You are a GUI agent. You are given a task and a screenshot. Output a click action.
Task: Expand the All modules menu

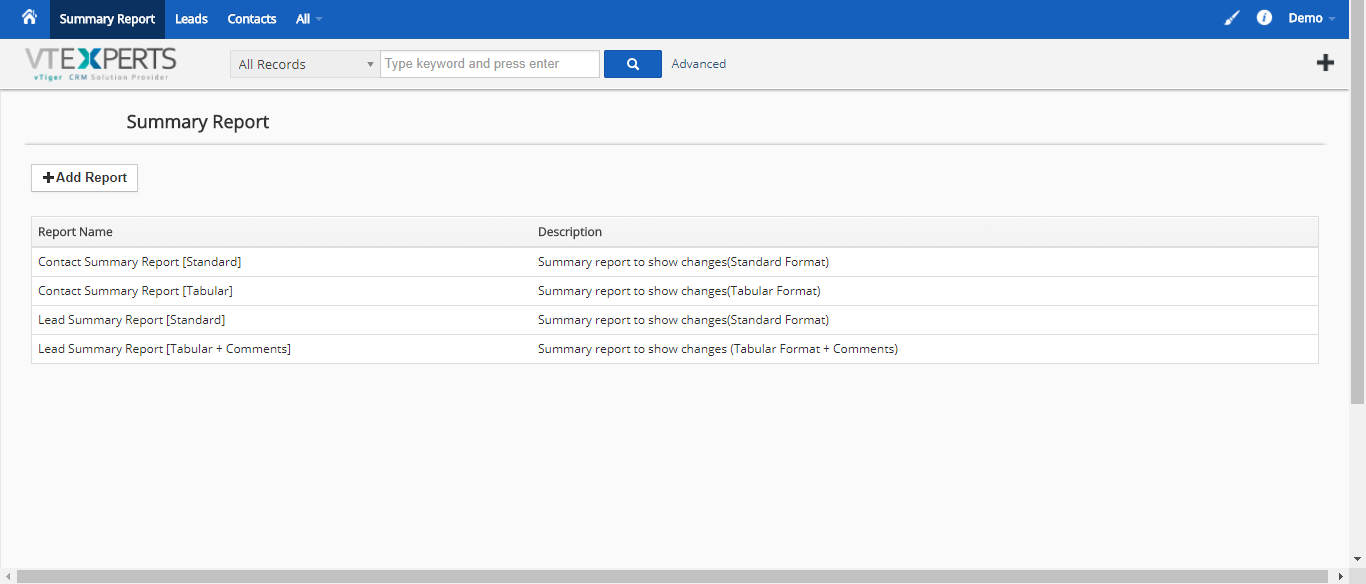click(x=309, y=19)
